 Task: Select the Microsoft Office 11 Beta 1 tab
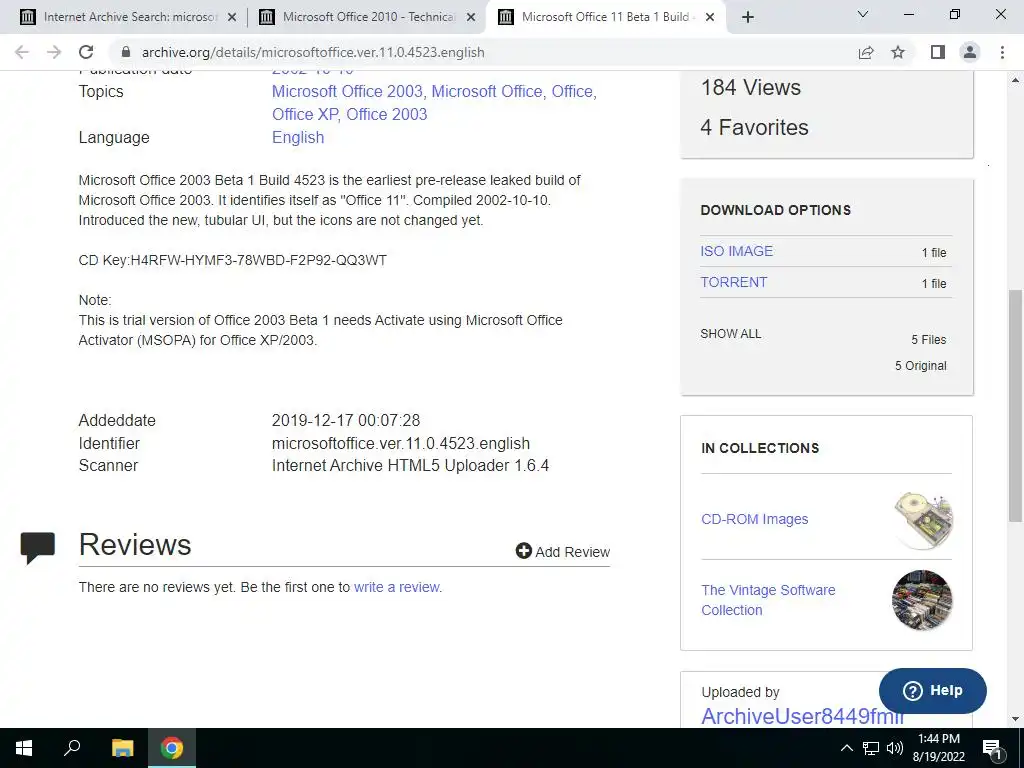[x=607, y=17]
